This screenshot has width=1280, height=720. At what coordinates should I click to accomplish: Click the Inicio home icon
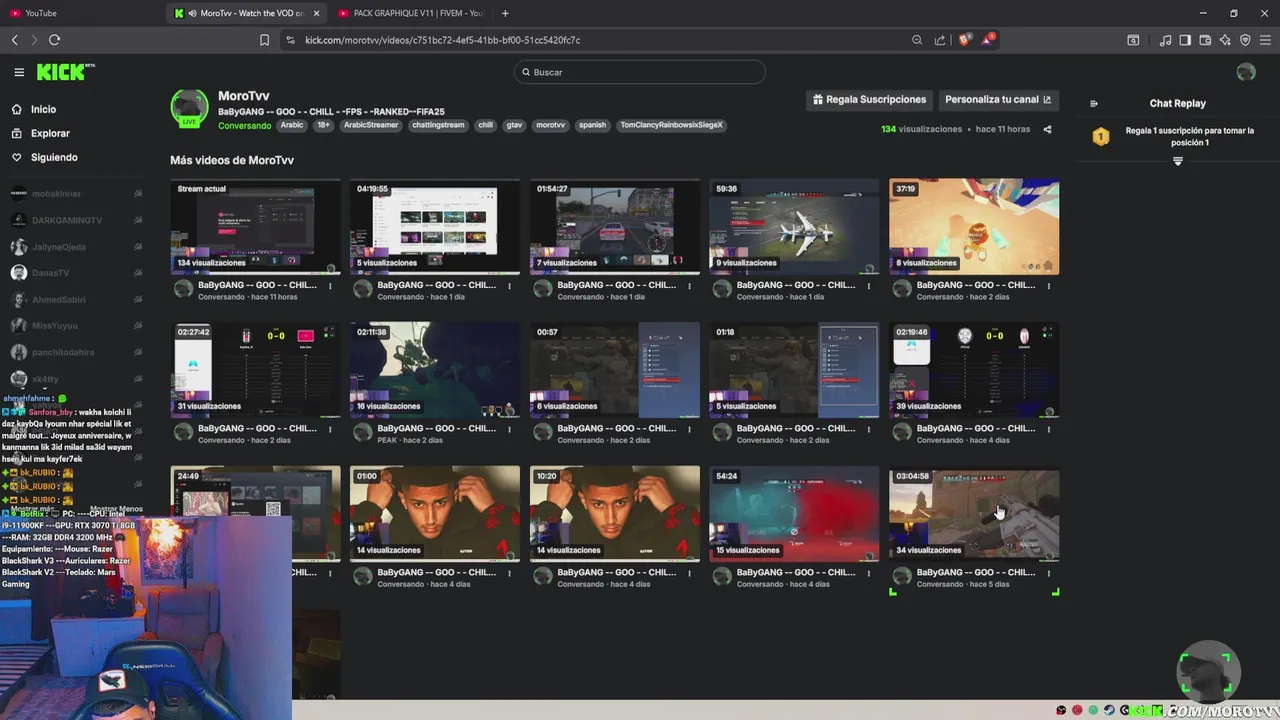pyautogui.click(x=17, y=109)
